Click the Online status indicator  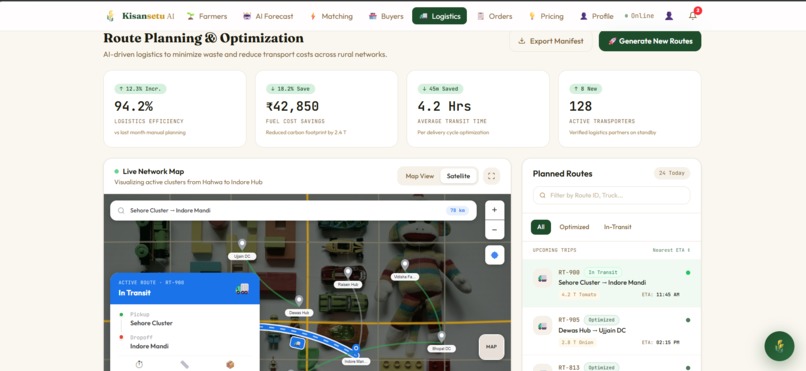[639, 16]
